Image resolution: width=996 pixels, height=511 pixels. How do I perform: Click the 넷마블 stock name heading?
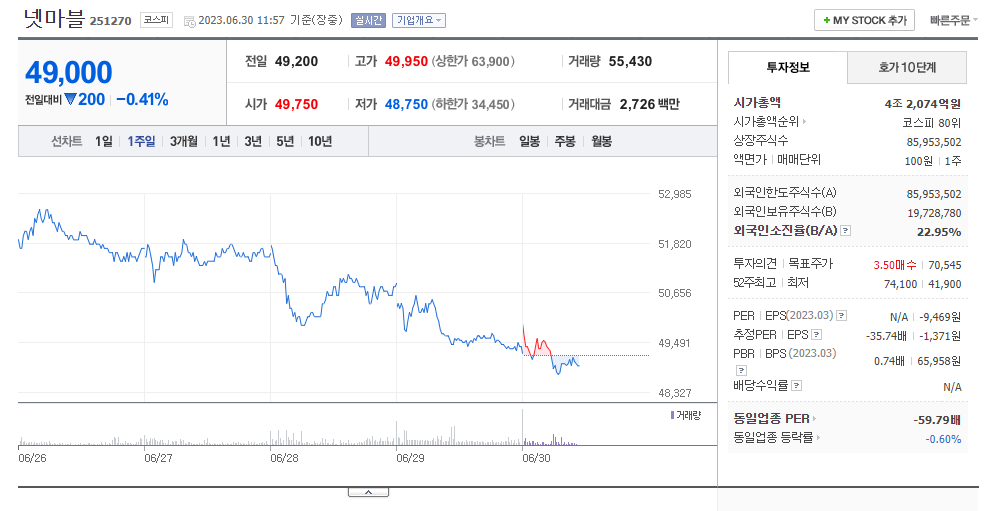click(x=54, y=18)
